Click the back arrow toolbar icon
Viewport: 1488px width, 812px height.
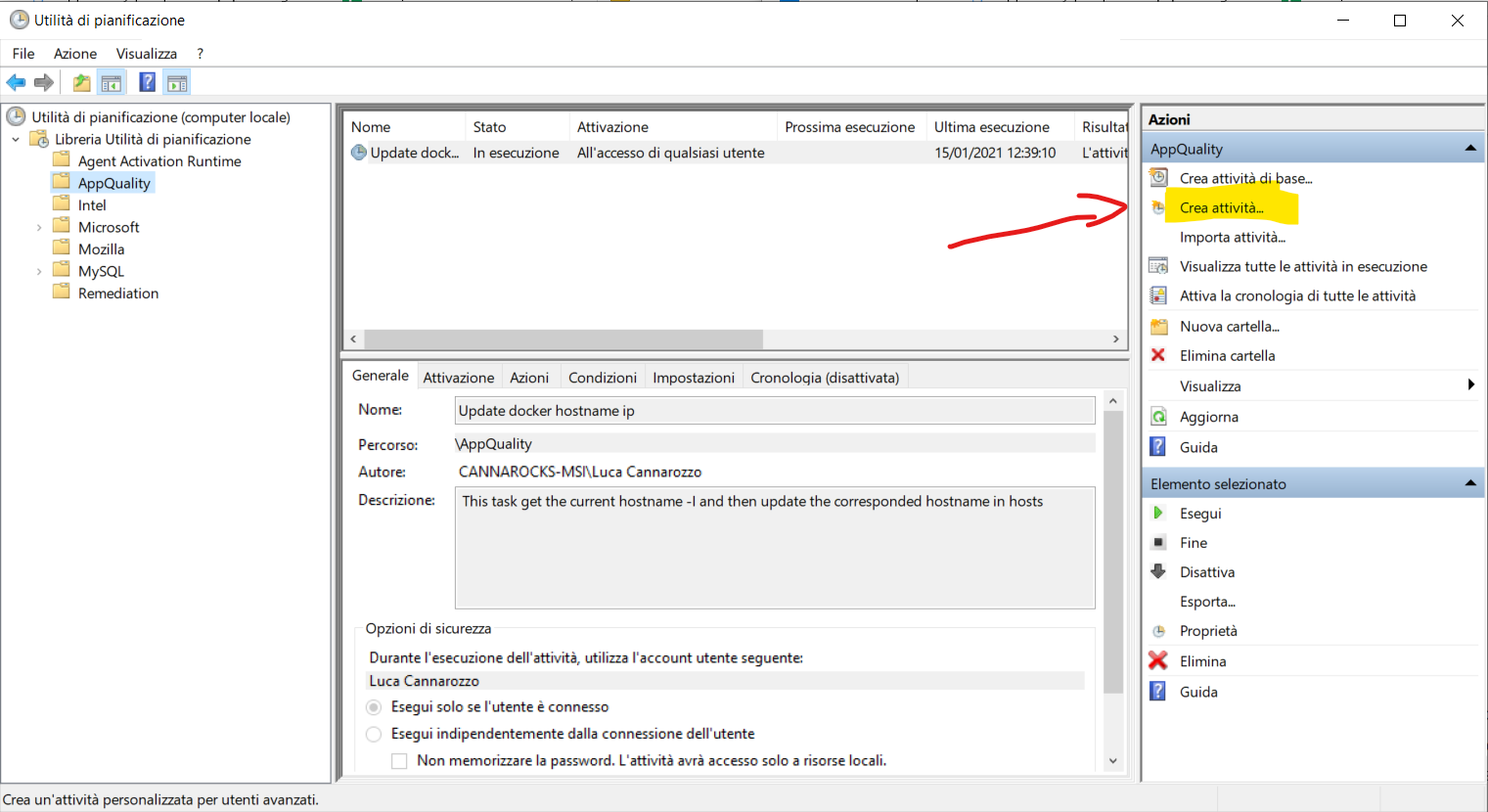(x=16, y=82)
